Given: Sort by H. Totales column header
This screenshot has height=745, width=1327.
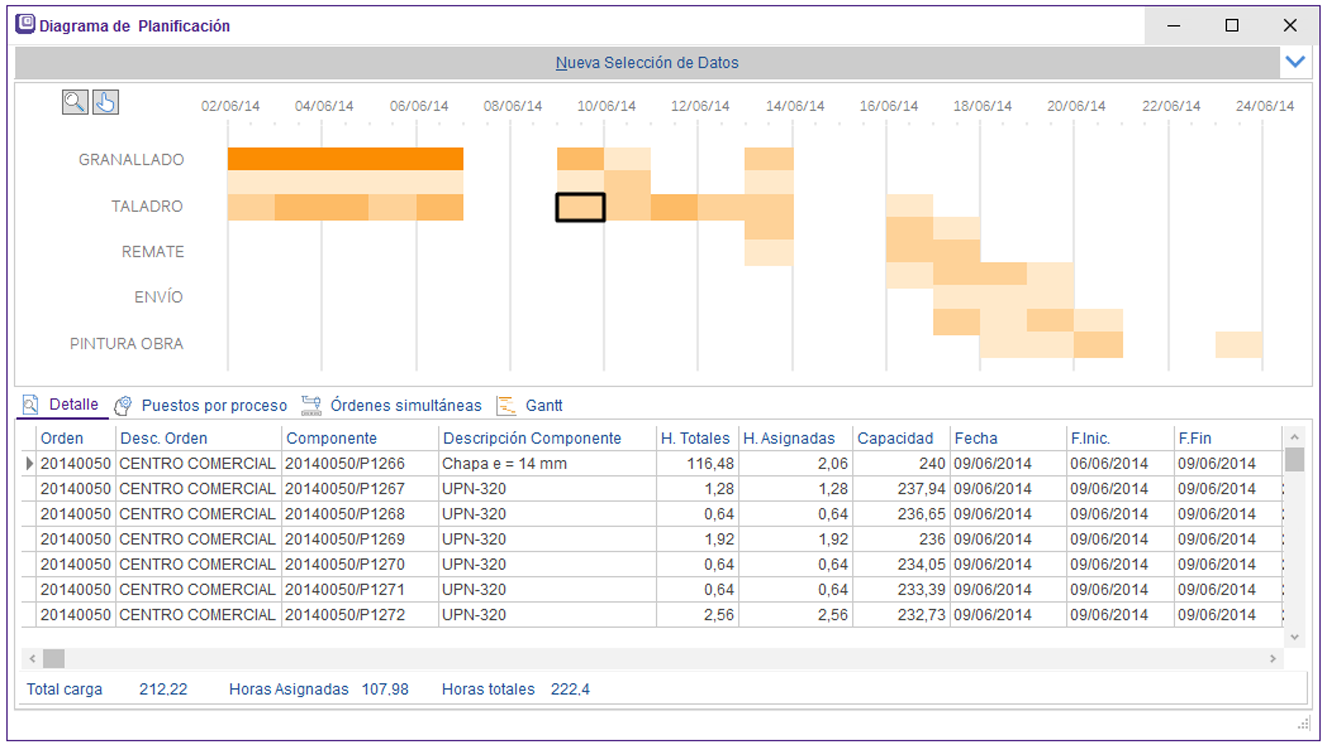Looking at the screenshot, I should (x=696, y=438).
